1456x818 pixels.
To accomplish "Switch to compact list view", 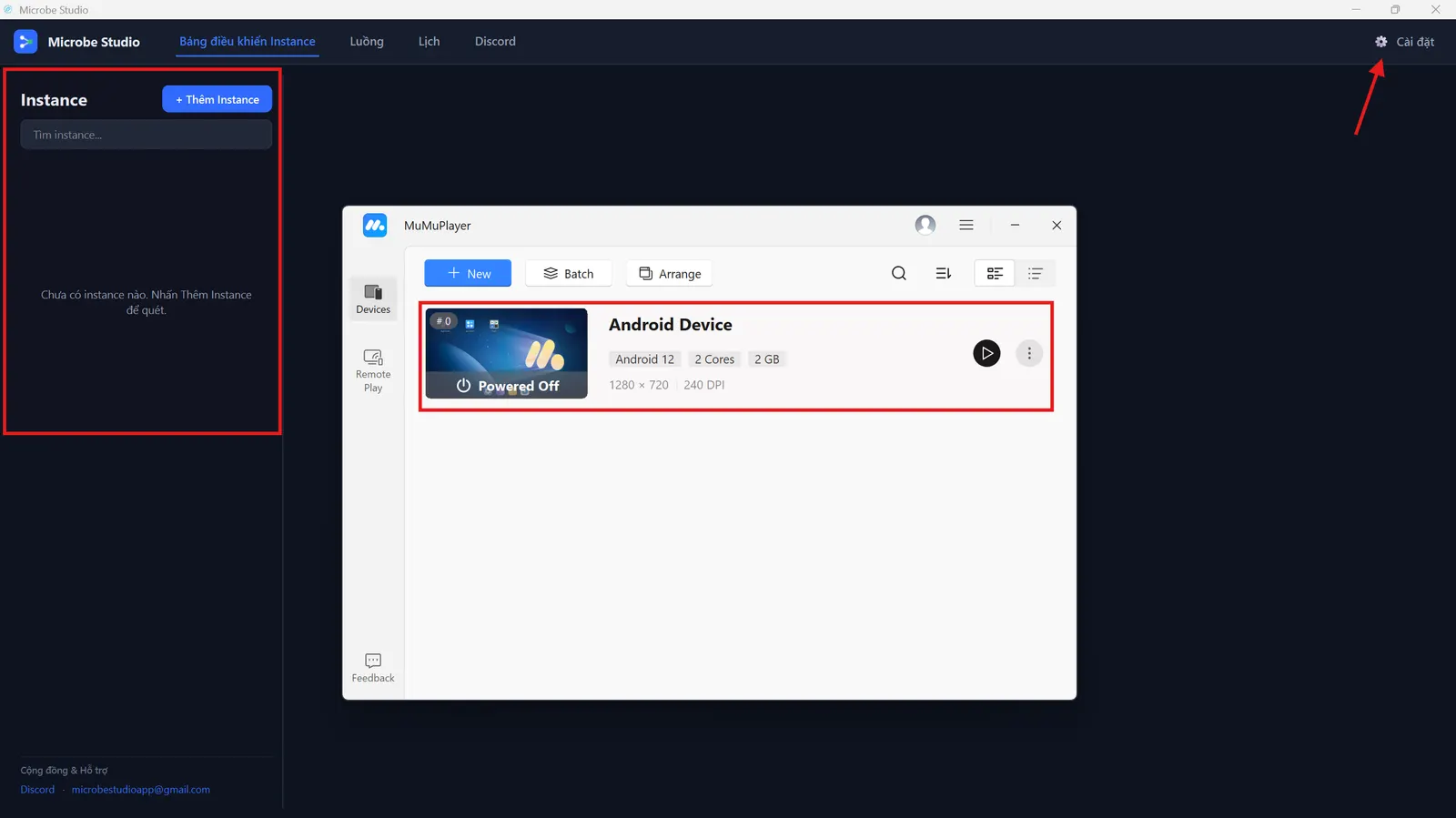I will (1035, 273).
